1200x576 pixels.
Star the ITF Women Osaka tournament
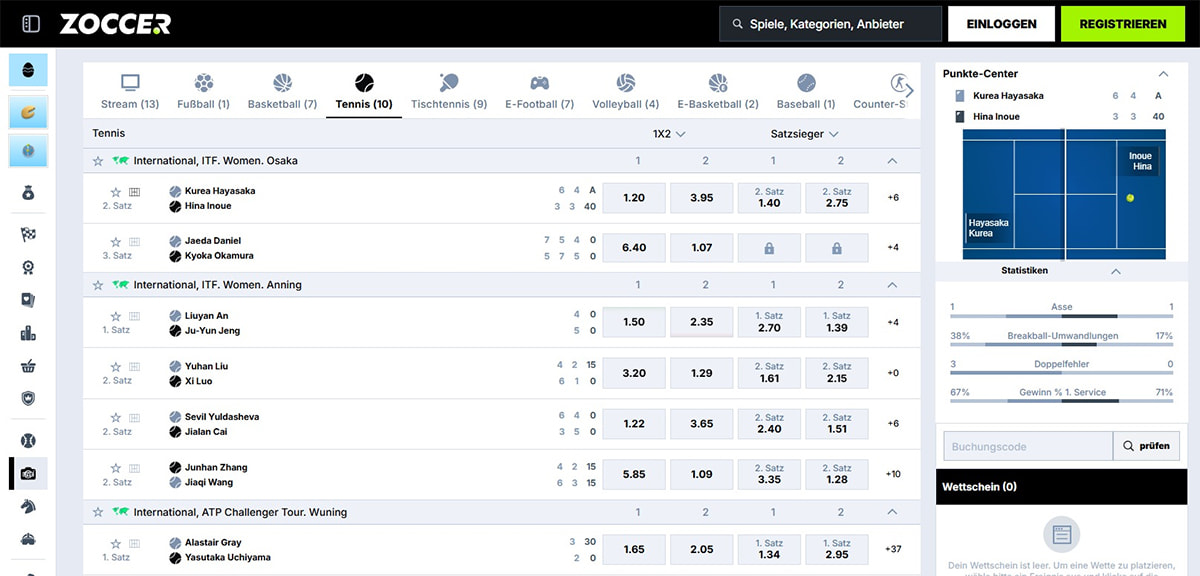(98, 161)
